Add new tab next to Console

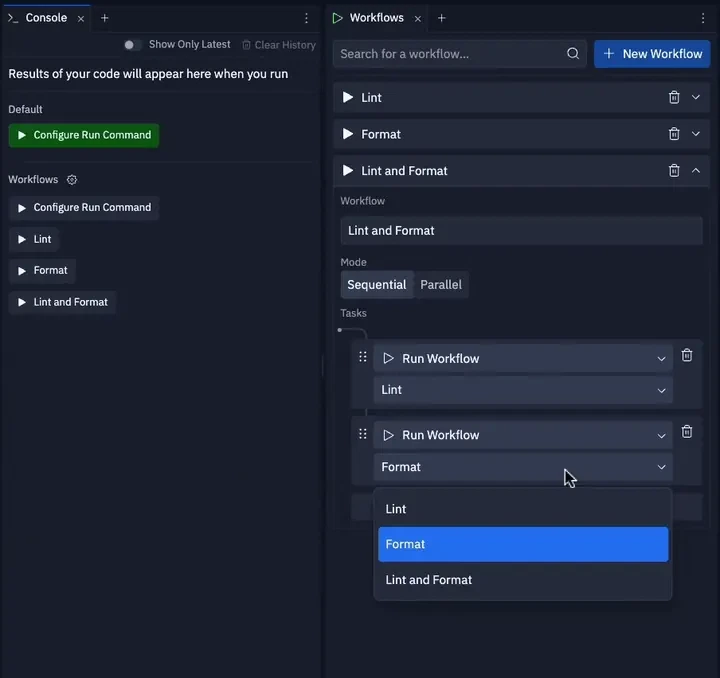coord(105,18)
